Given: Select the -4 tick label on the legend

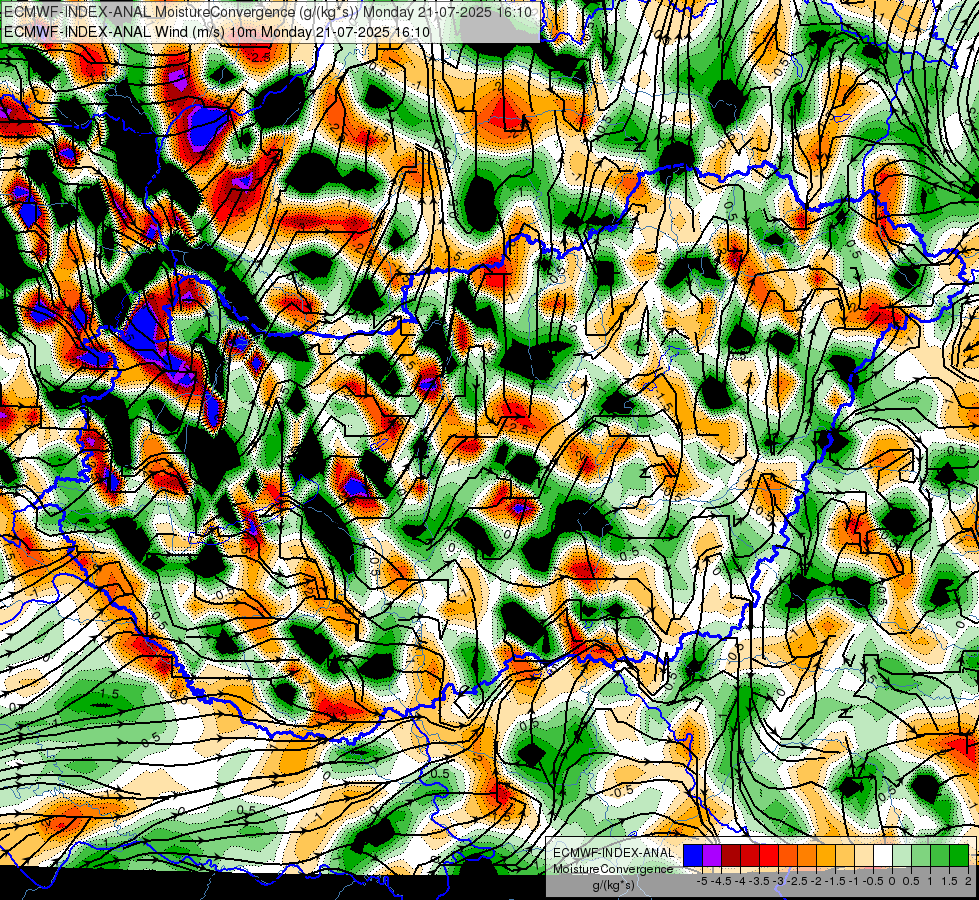Looking at the screenshot, I should coord(740,881).
